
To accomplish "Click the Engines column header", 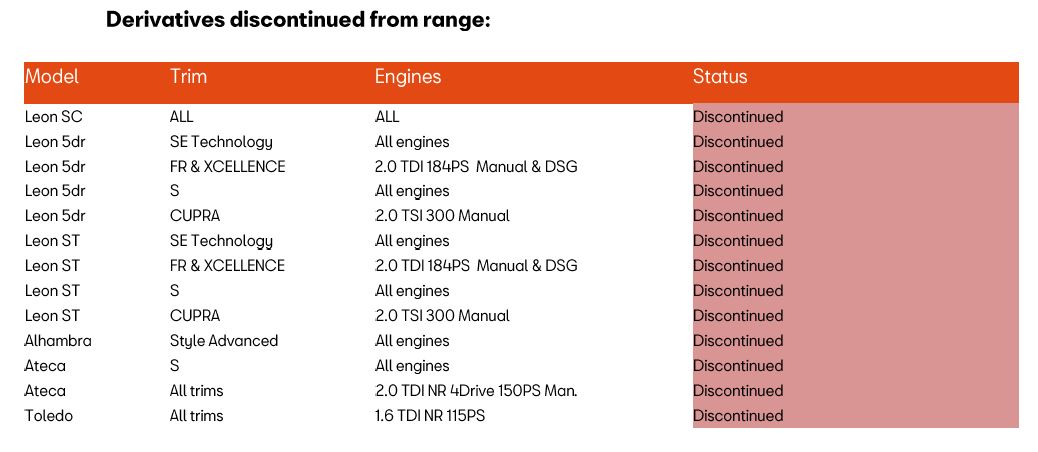I will tap(408, 77).
